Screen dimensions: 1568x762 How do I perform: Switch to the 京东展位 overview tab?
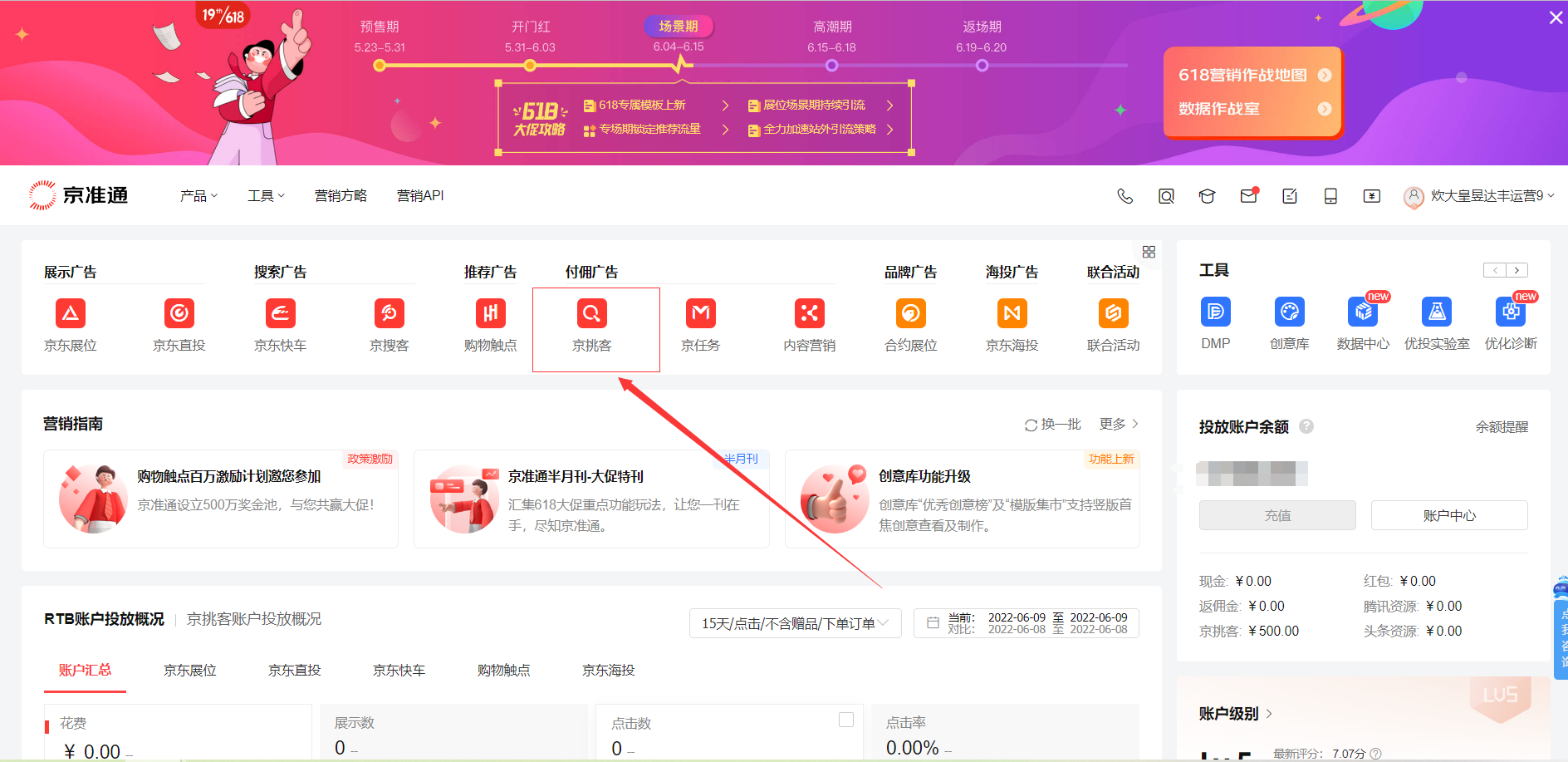click(190, 671)
